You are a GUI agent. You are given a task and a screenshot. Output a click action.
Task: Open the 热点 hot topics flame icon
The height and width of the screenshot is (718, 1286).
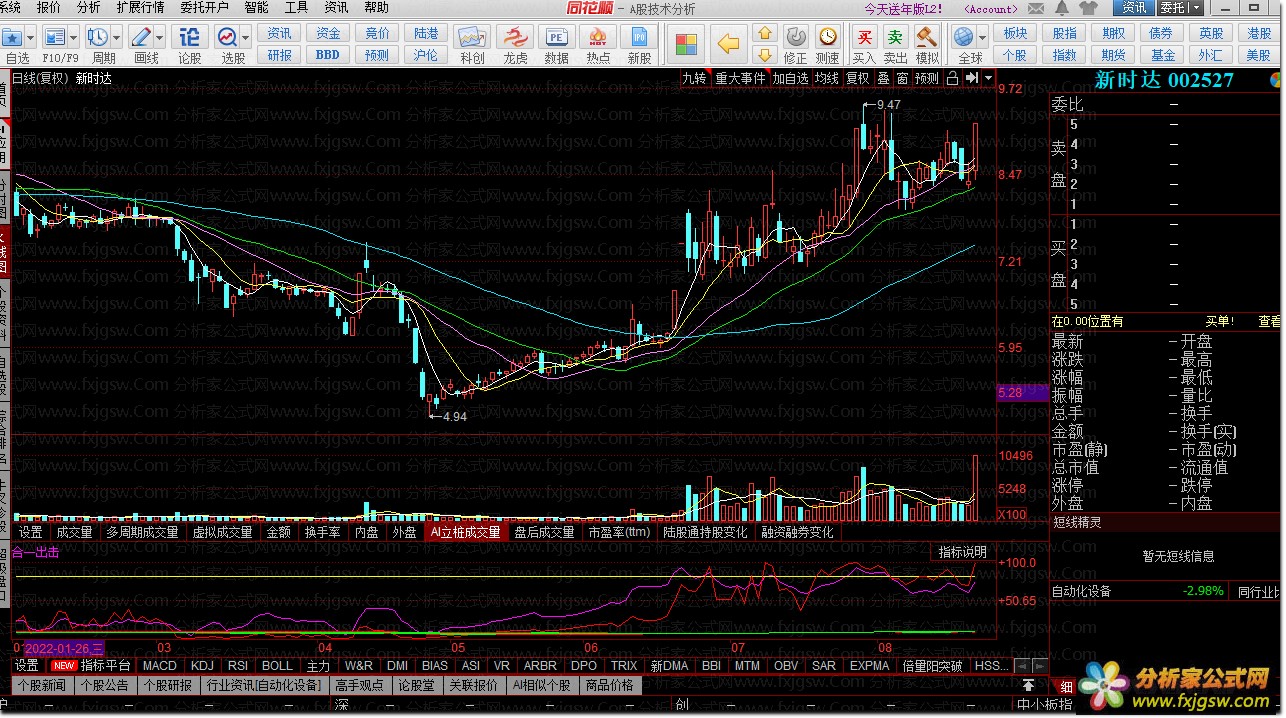pos(598,39)
